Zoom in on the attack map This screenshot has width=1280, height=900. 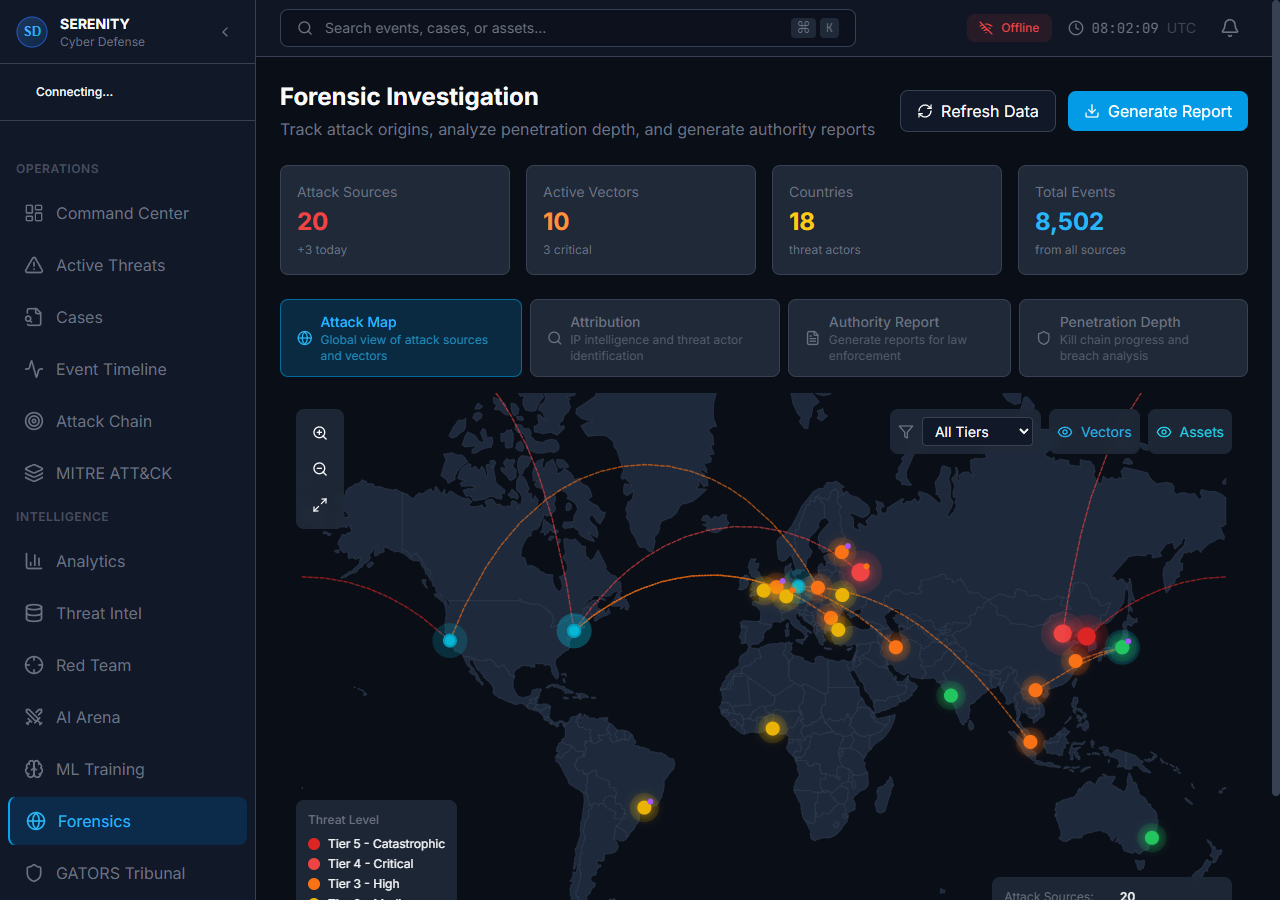(320, 432)
